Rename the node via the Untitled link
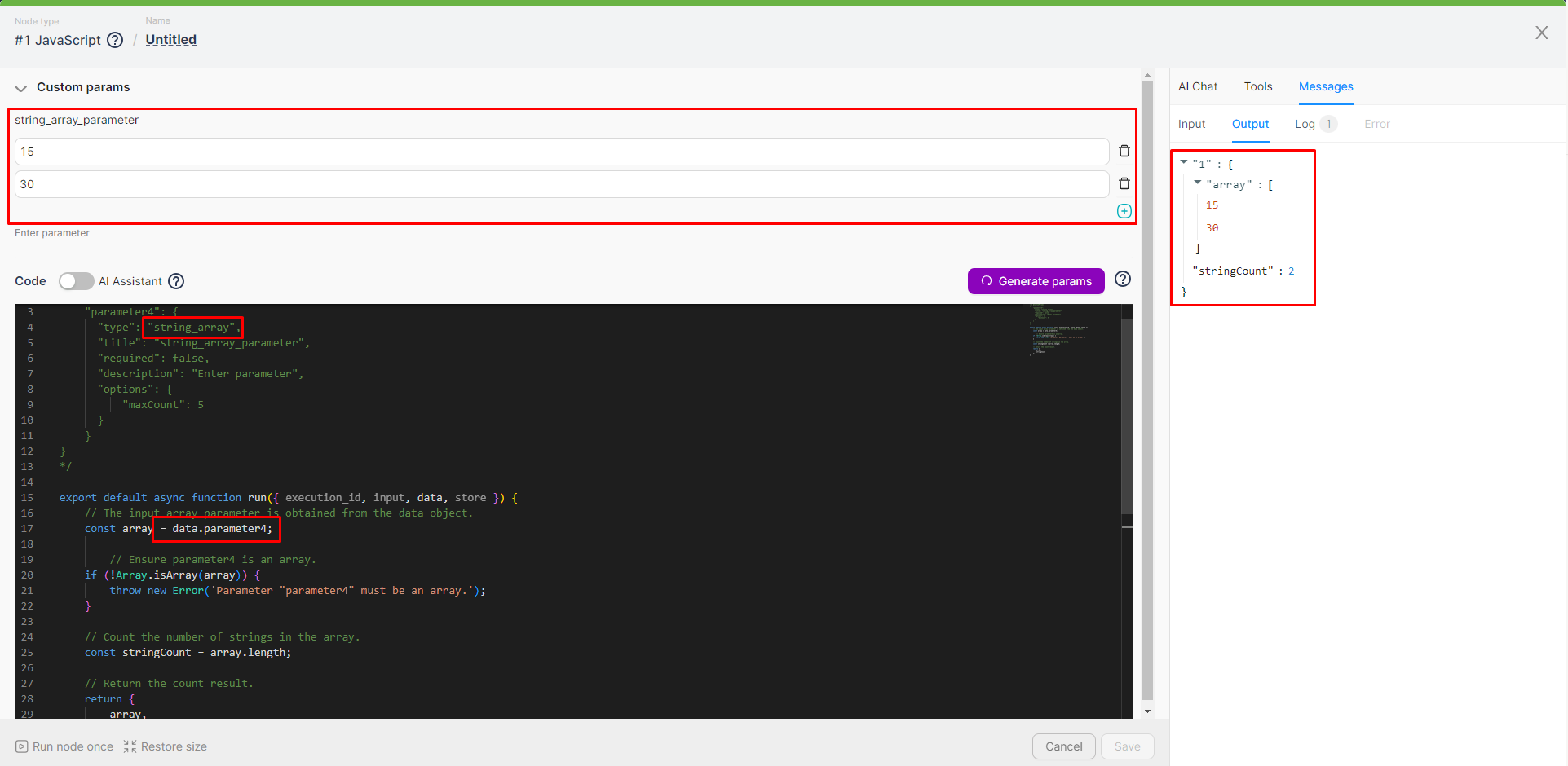 [170, 39]
